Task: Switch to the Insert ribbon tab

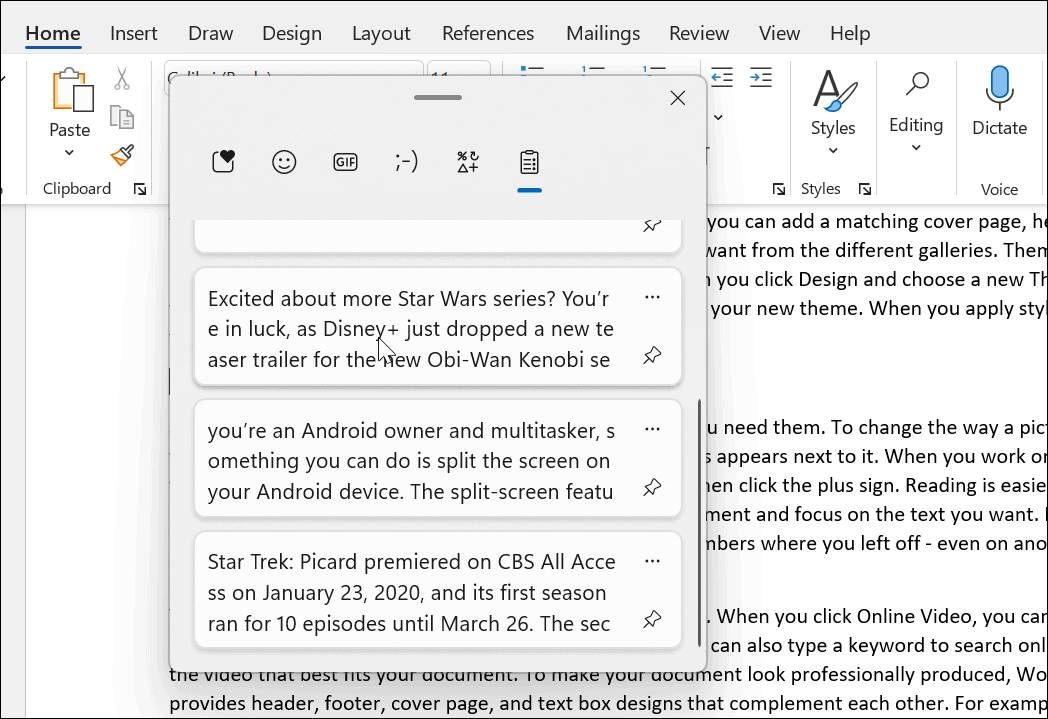Action: (134, 33)
